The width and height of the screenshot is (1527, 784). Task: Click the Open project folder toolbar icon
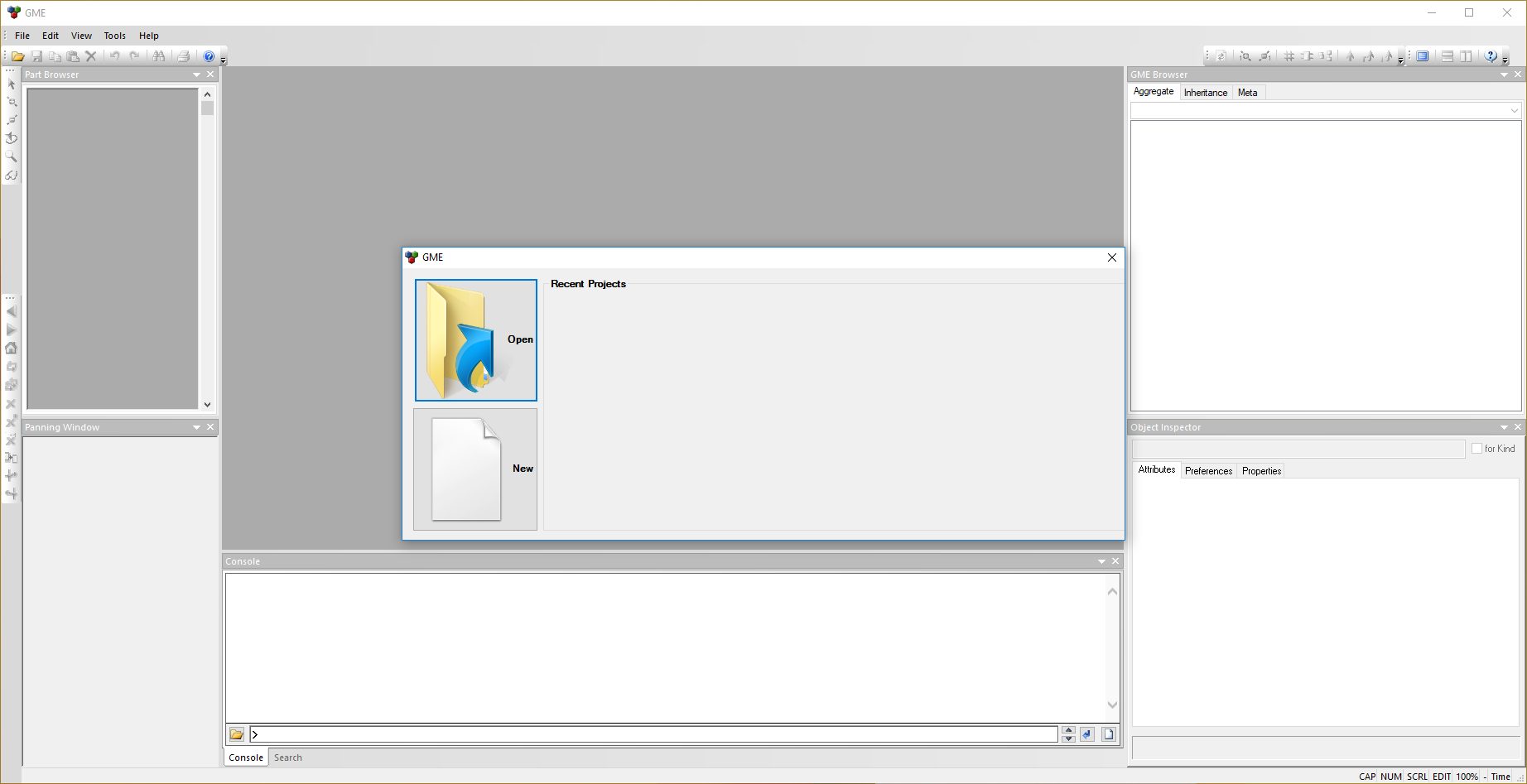point(17,56)
